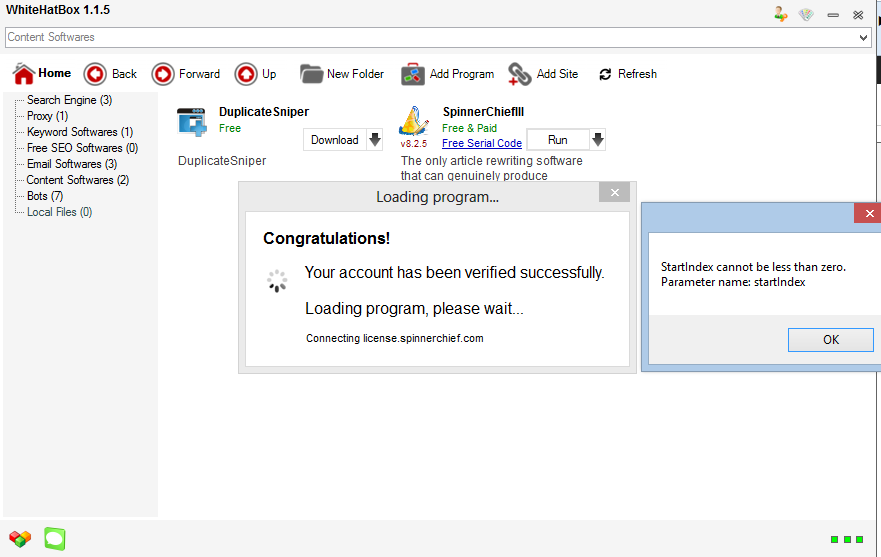This screenshot has height=557, width=881.
Task: Click the Add Site icon
Action: tap(520, 74)
